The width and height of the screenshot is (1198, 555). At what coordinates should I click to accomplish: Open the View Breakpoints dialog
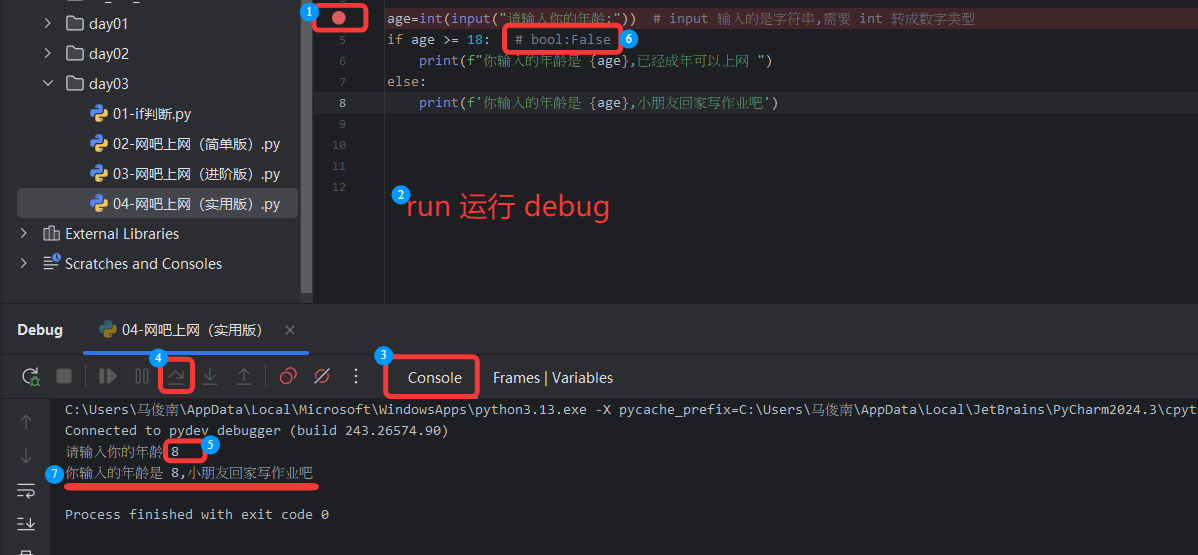click(288, 376)
